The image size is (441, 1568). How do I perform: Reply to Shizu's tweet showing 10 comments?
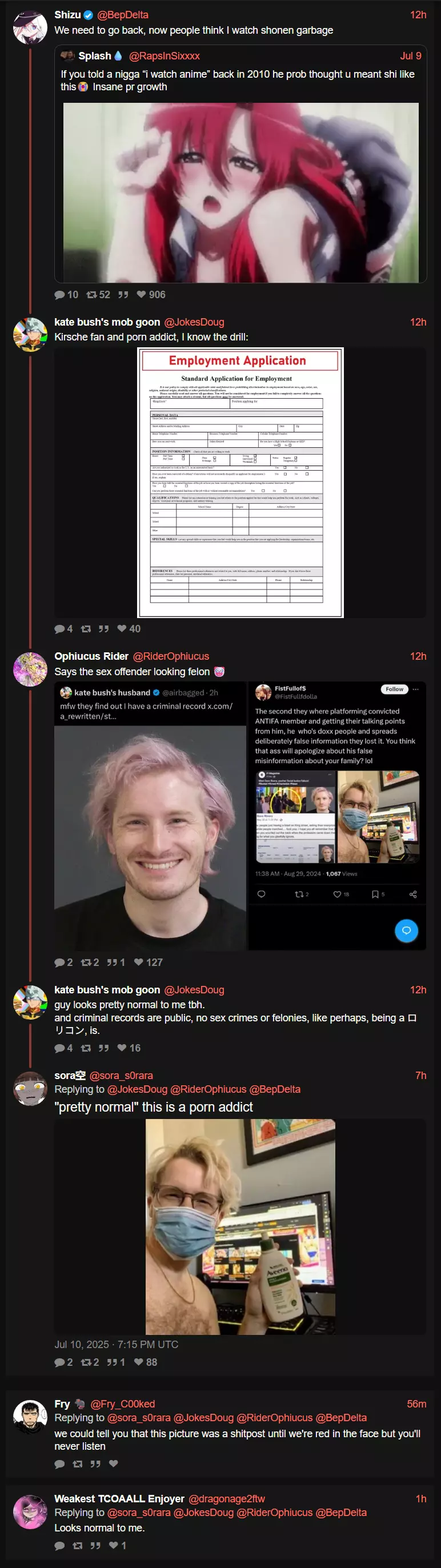pyautogui.click(x=66, y=295)
